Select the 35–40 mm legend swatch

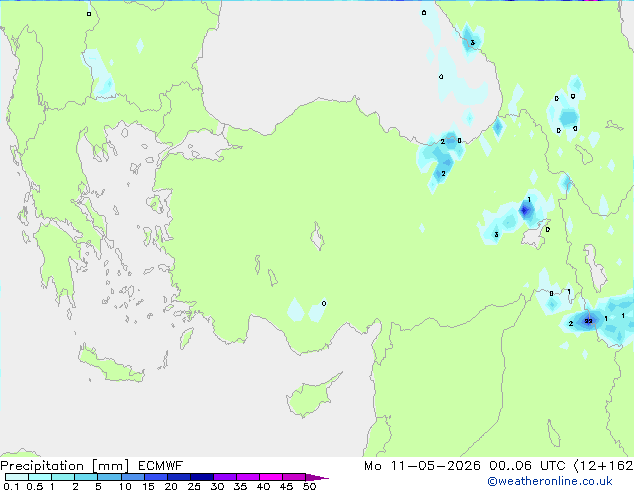247,477
